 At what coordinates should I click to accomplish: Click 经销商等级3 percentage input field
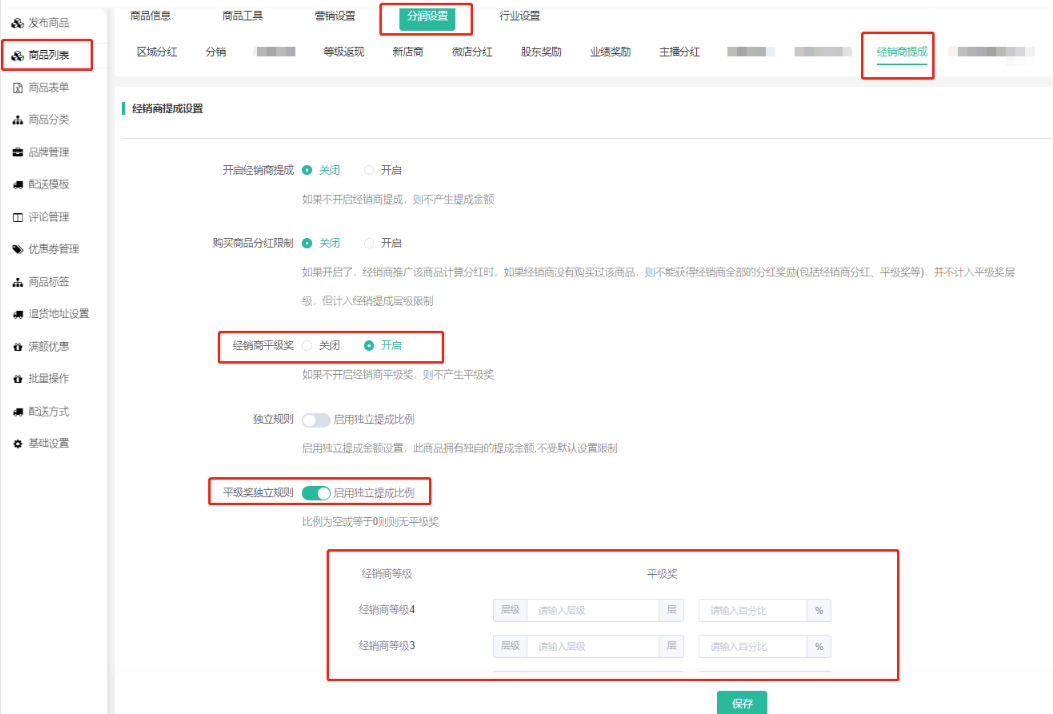(x=754, y=646)
